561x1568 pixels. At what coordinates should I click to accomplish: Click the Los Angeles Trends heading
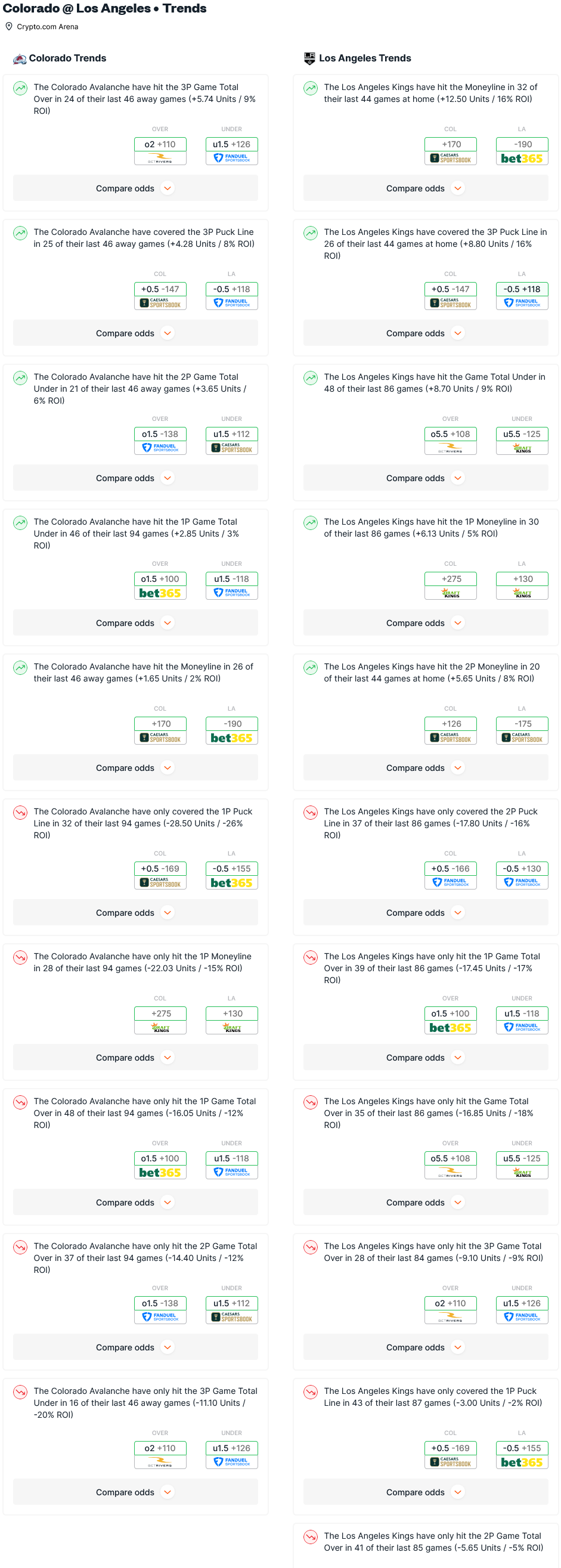click(365, 58)
